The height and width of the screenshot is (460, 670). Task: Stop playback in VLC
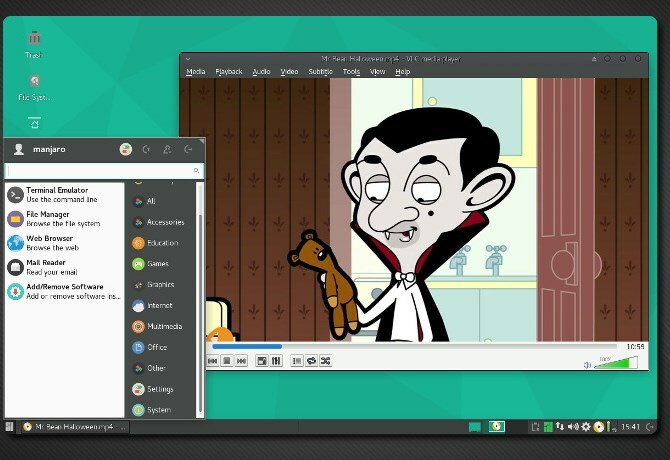227,361
